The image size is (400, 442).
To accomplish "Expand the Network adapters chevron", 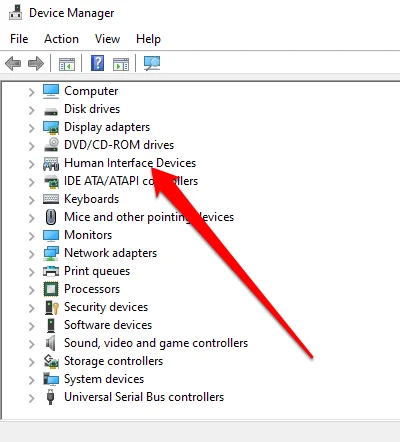I will [31, 254].
